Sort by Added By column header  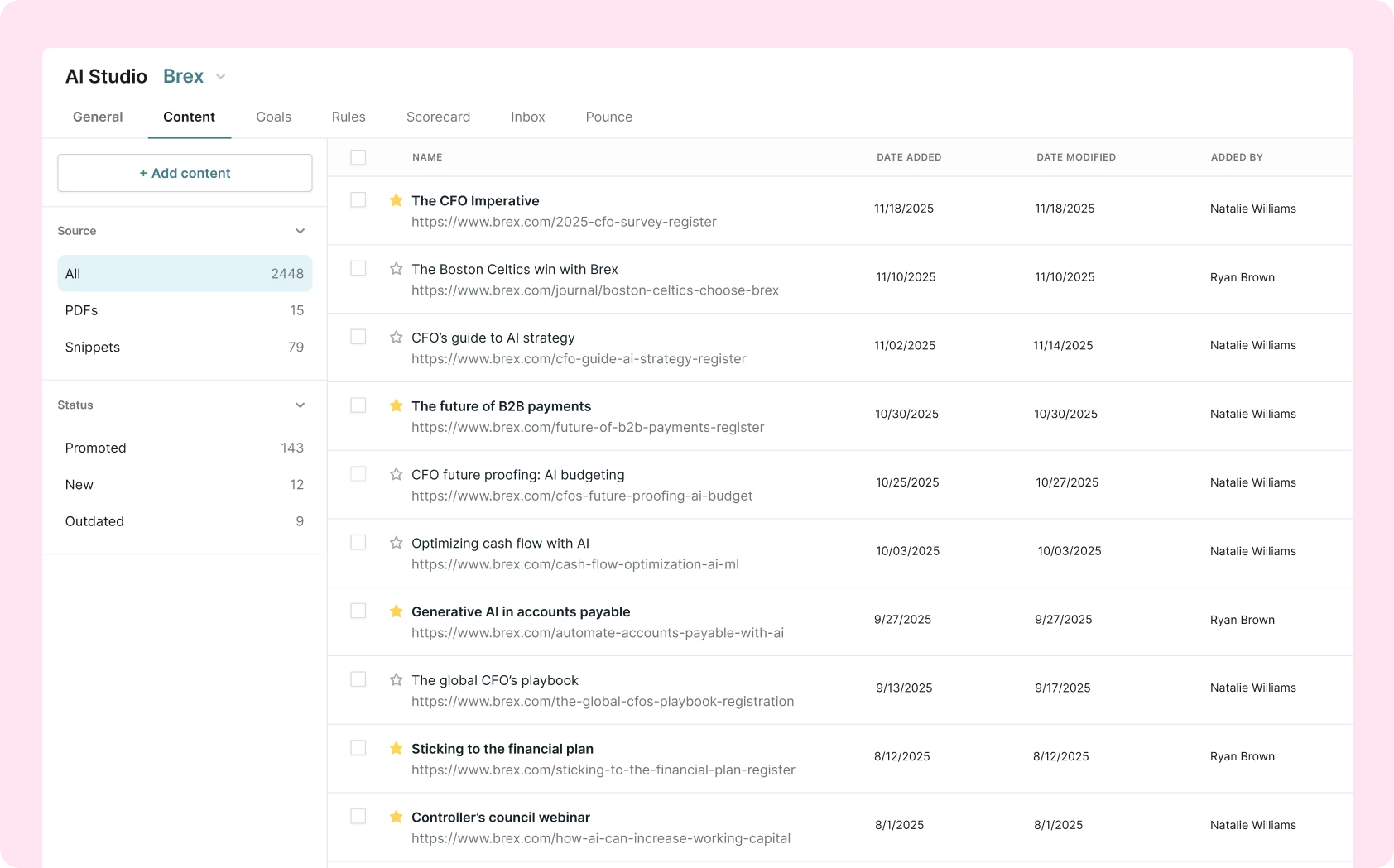(1237, 157)
